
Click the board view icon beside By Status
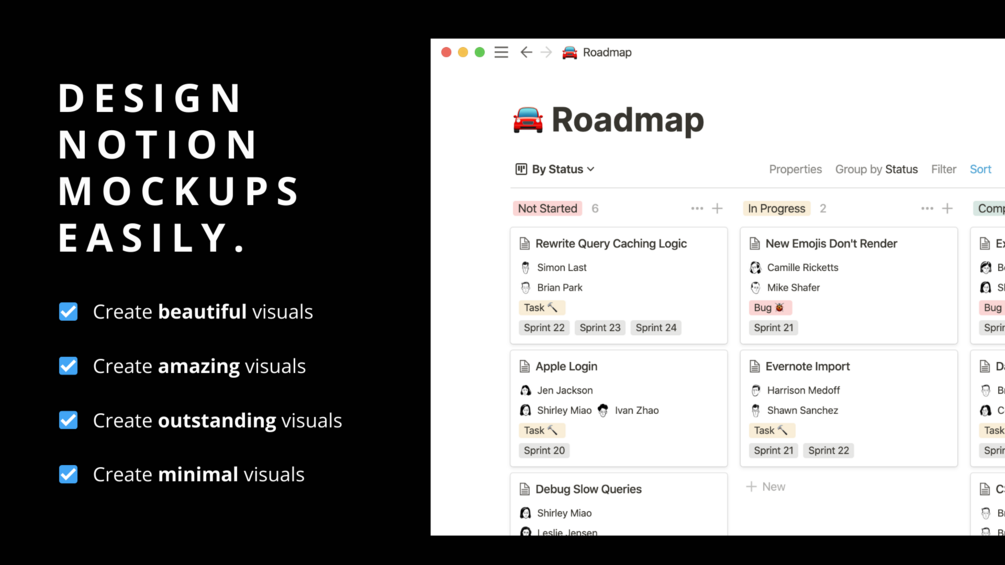521,169
